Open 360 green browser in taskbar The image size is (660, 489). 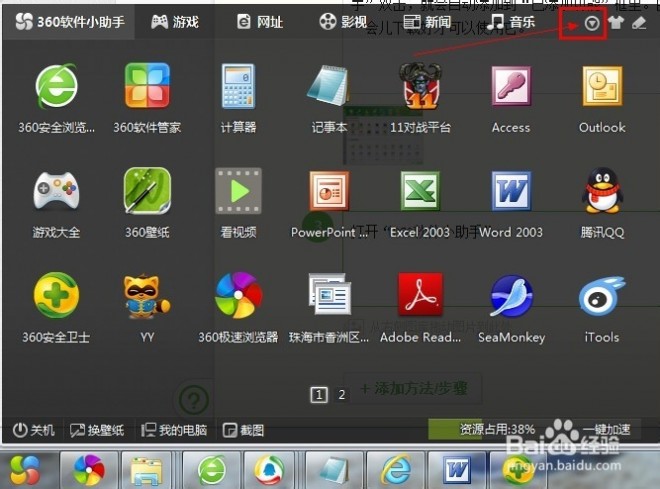click(x=212, y=469)
